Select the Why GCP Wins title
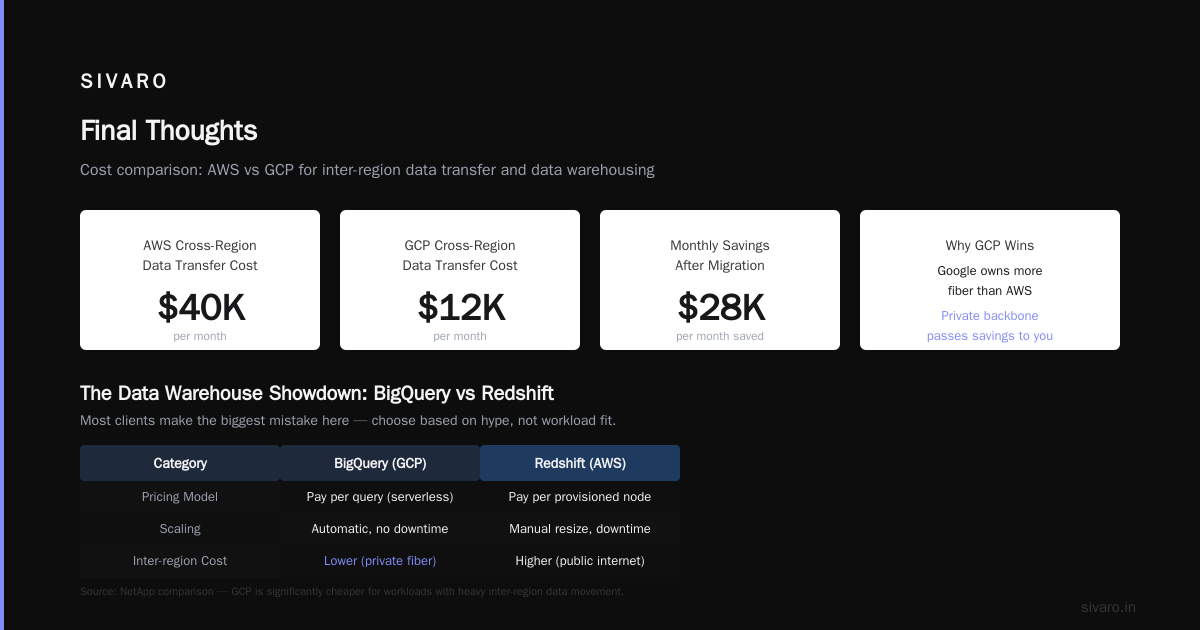Viewport: 1200px width, 630px height. coord(990,245)
